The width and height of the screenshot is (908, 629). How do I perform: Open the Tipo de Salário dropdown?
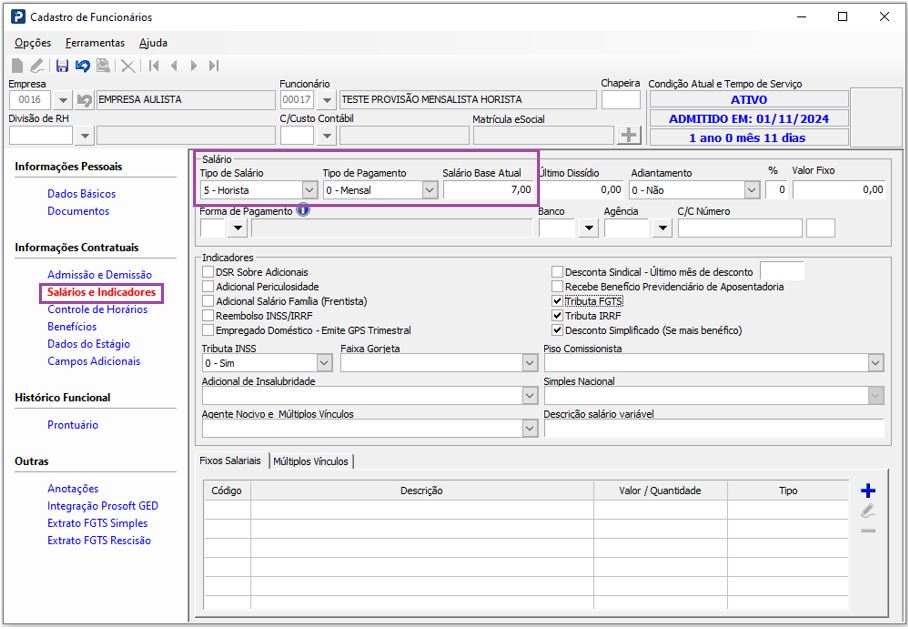(x=309, y=190)
